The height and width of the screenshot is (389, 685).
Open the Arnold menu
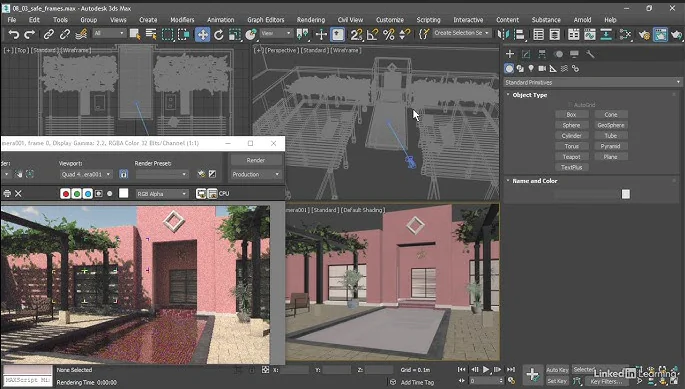coord(582,20)
